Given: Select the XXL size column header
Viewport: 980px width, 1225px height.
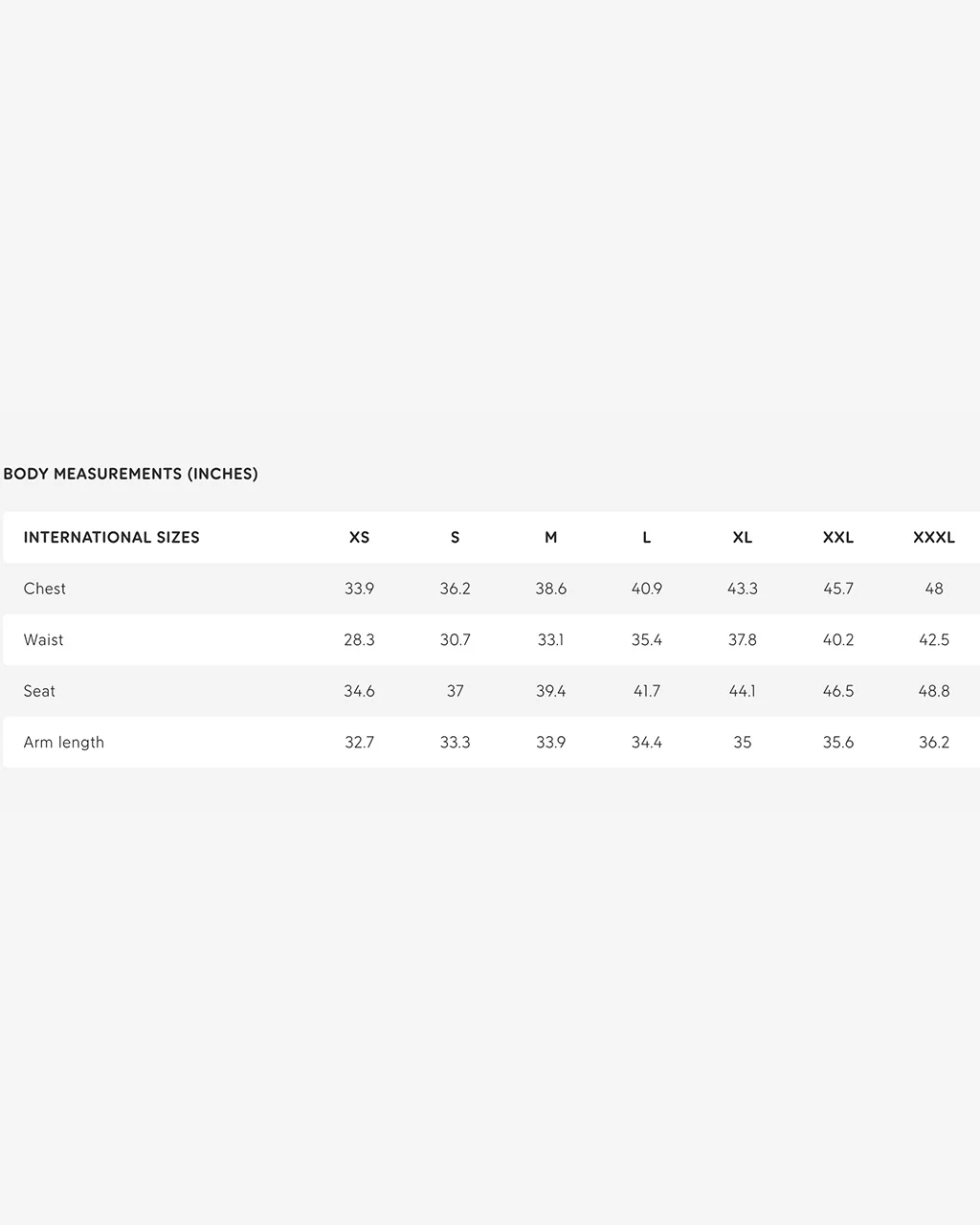Looking at the screenshot, I should tap(838, 537).
